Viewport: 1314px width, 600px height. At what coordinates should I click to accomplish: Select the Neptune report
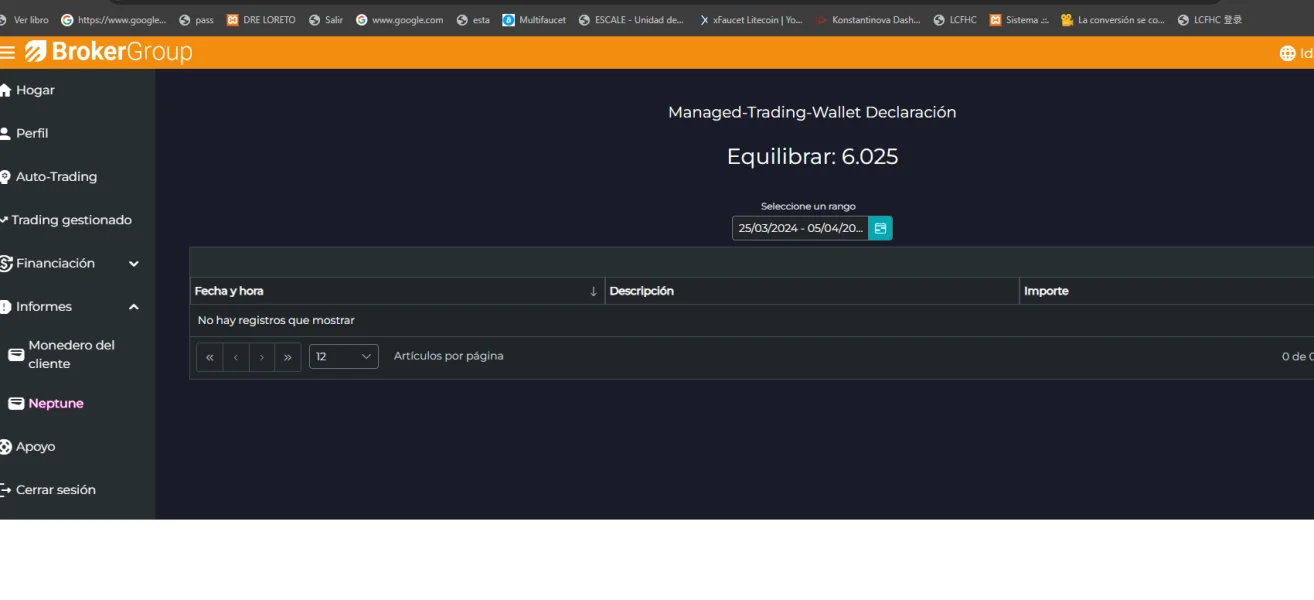[x=55, y=404]
